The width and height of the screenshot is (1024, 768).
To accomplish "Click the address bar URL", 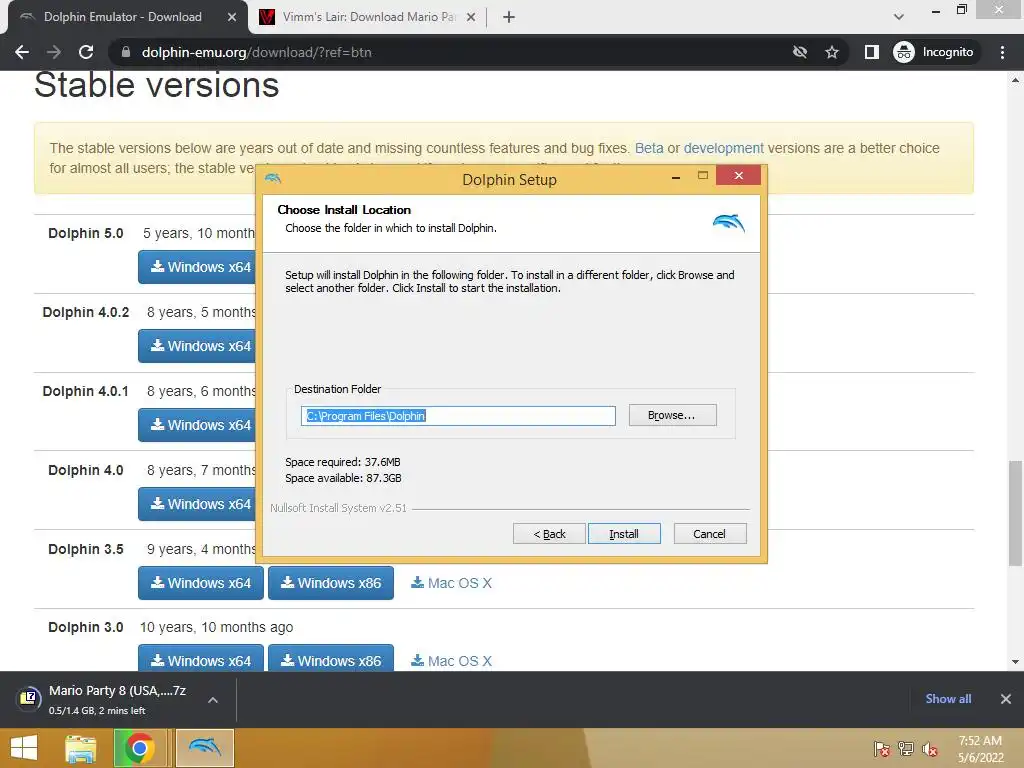I will pos(257,52).
